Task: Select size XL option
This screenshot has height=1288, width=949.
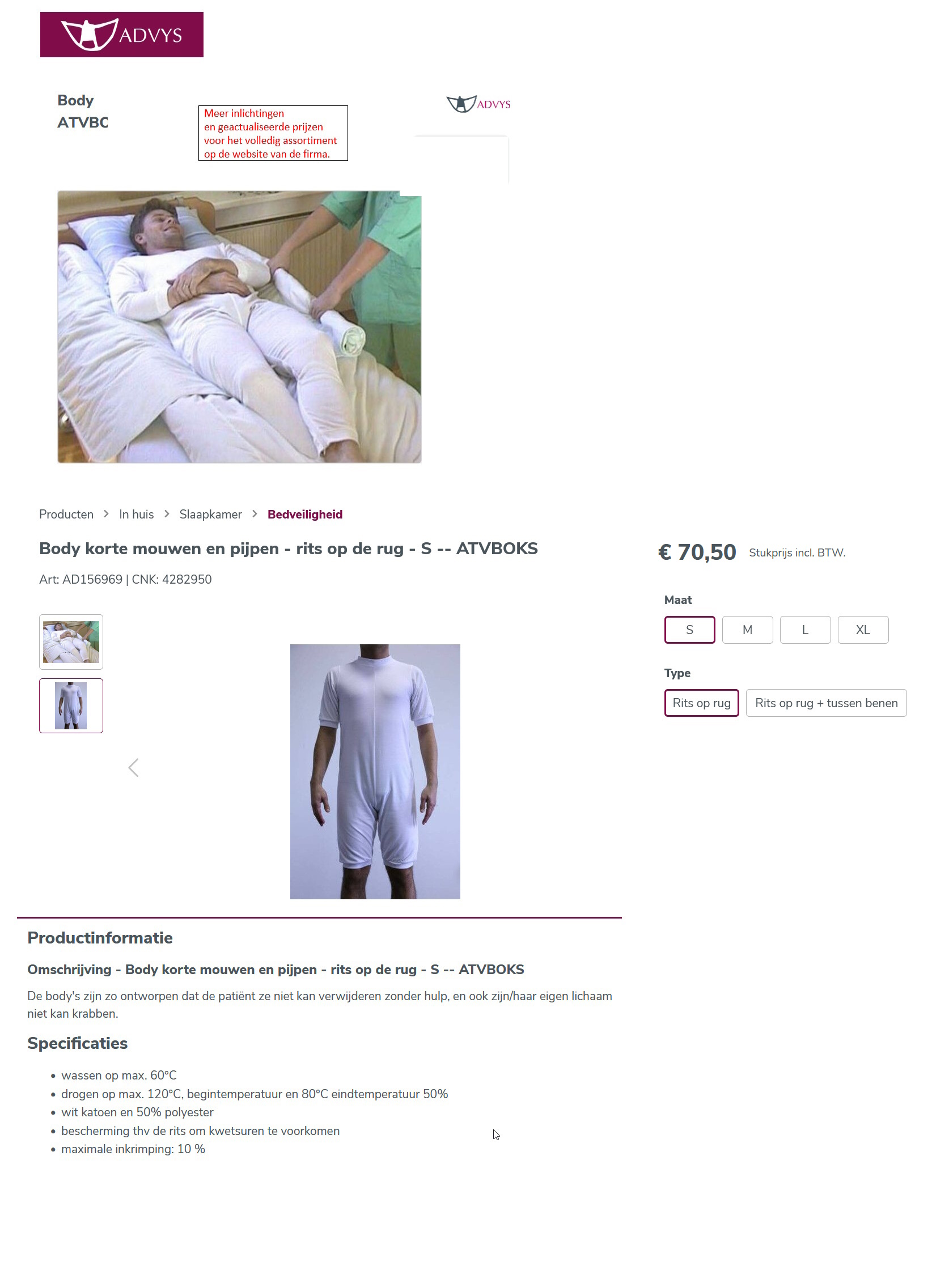Action: (x=864, y=631)
